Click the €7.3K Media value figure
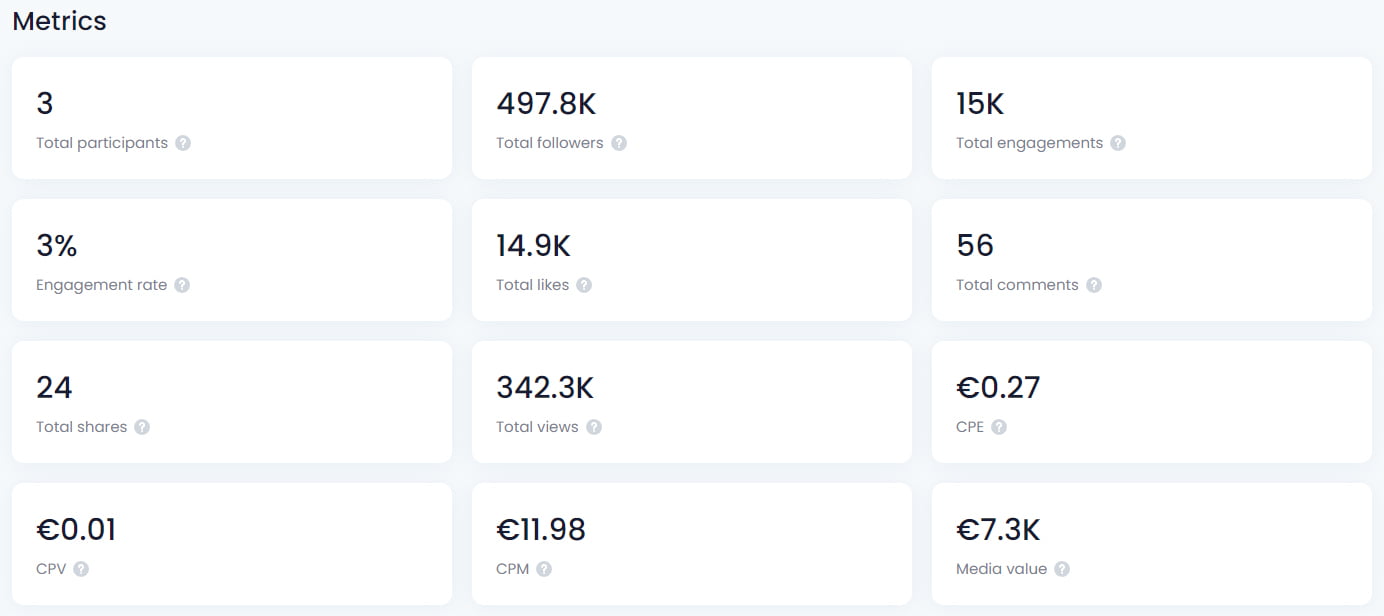 pos(998,529)
